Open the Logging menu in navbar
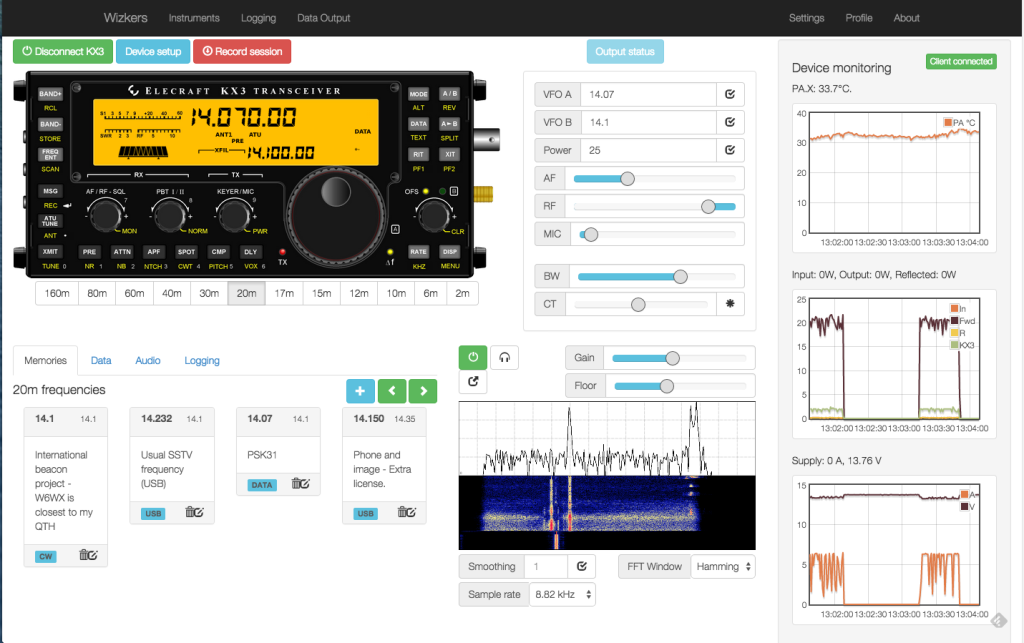1024x643 pixels. click(x=258, y=18)
